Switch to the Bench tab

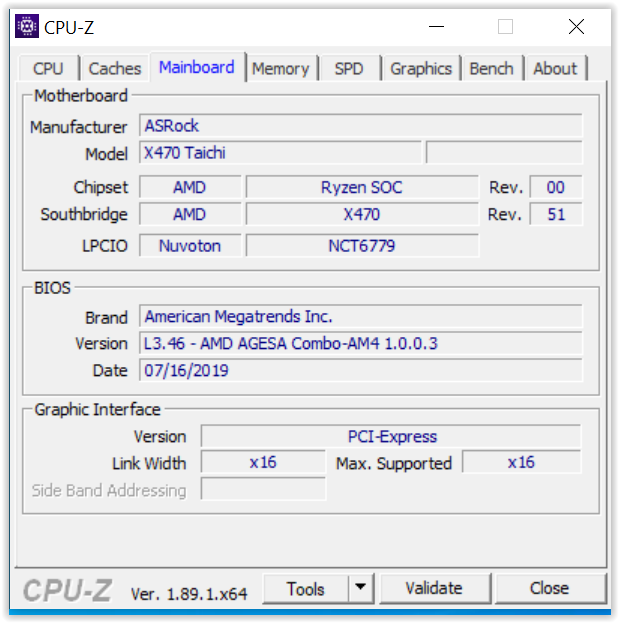click(x=492, y=68)
